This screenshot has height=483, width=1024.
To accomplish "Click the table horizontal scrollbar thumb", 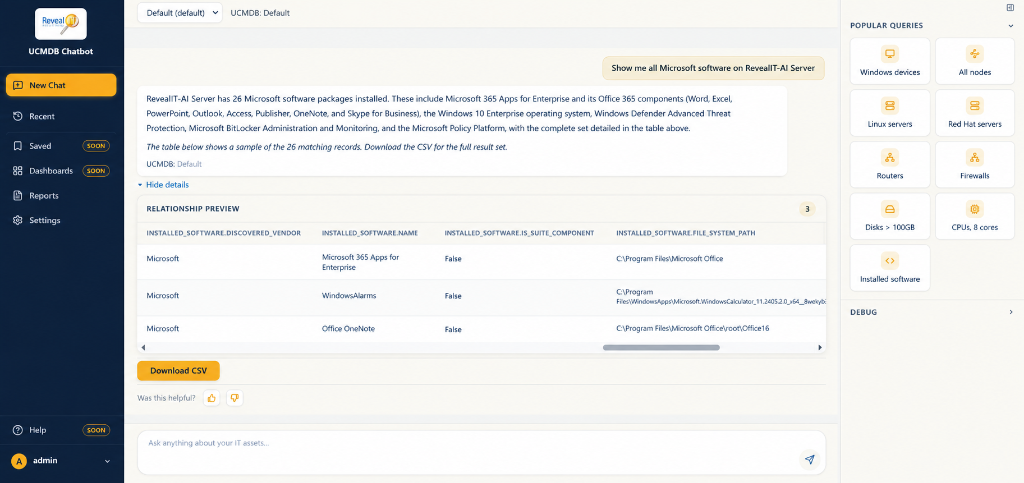I will click(x=661, y=348).
